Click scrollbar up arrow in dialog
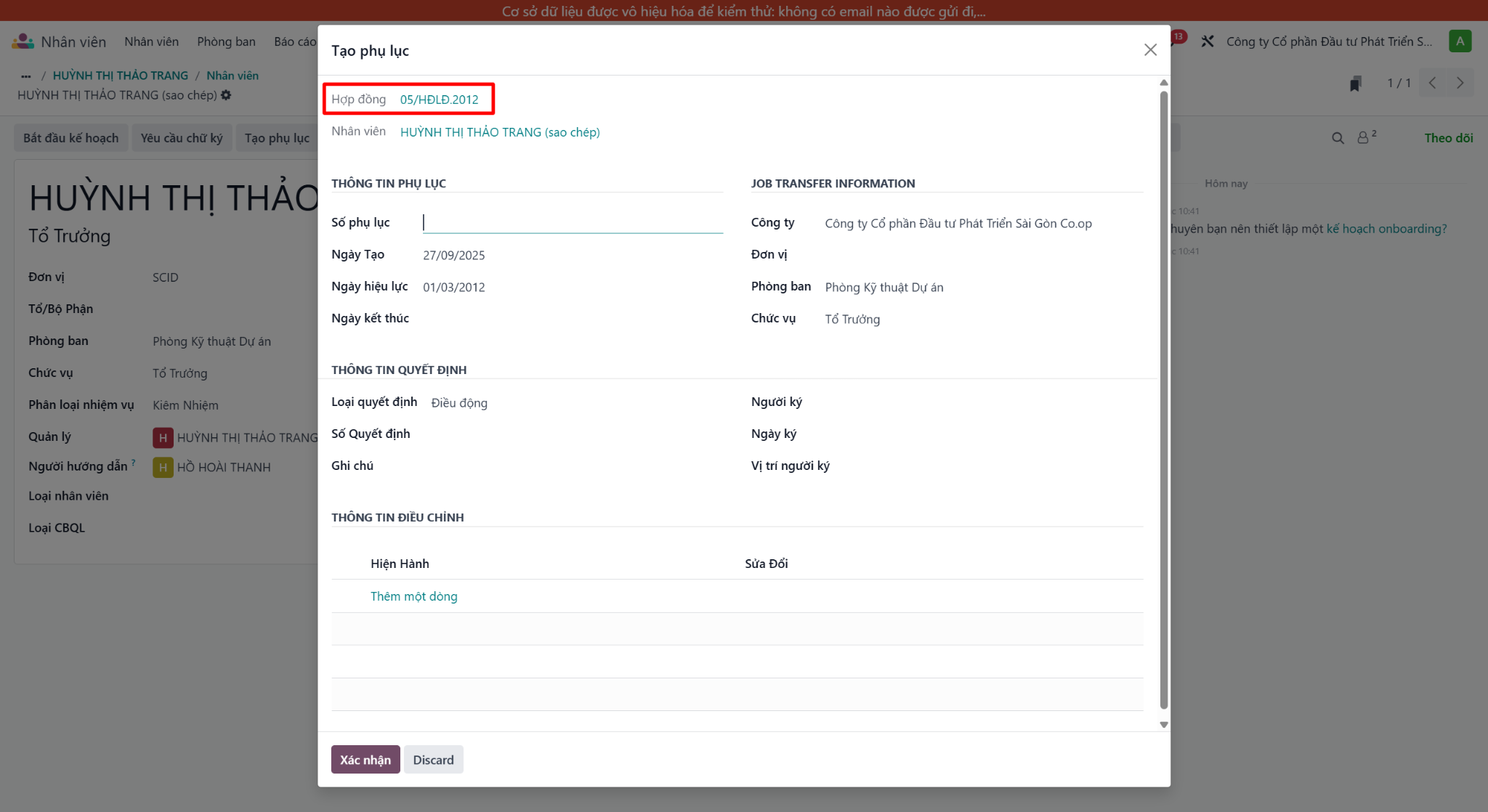1488x812 pixels. [1164, 83]
